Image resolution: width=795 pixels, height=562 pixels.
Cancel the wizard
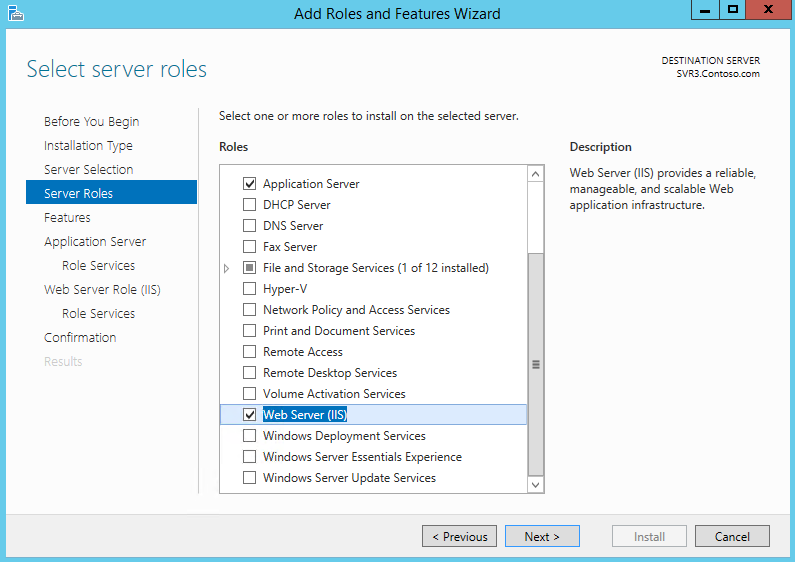click(732, 536)
